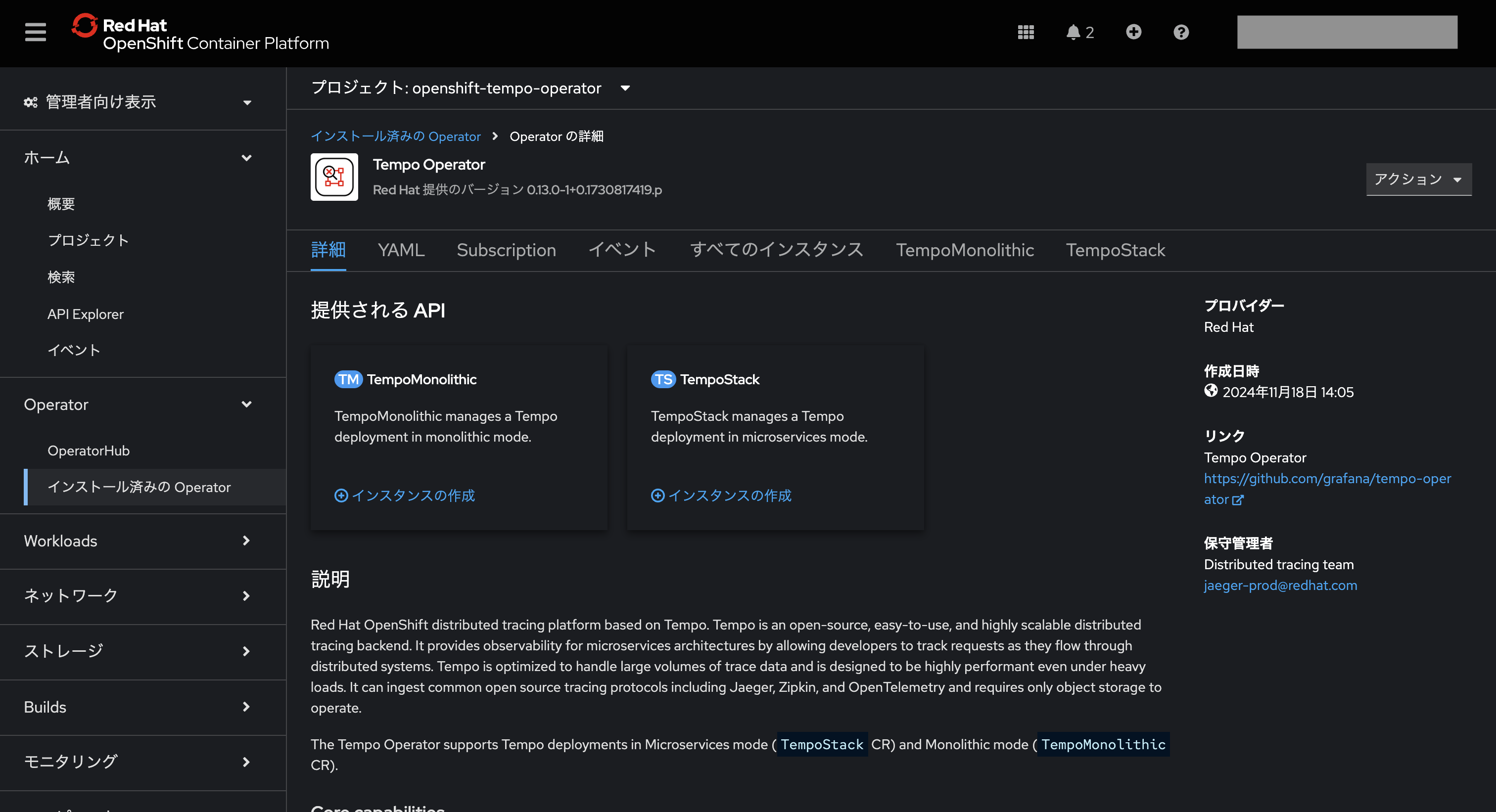Screen dimensions: 1496x812
Task: Collapse the Operator sidebar section
Action: tap(246, 405)
